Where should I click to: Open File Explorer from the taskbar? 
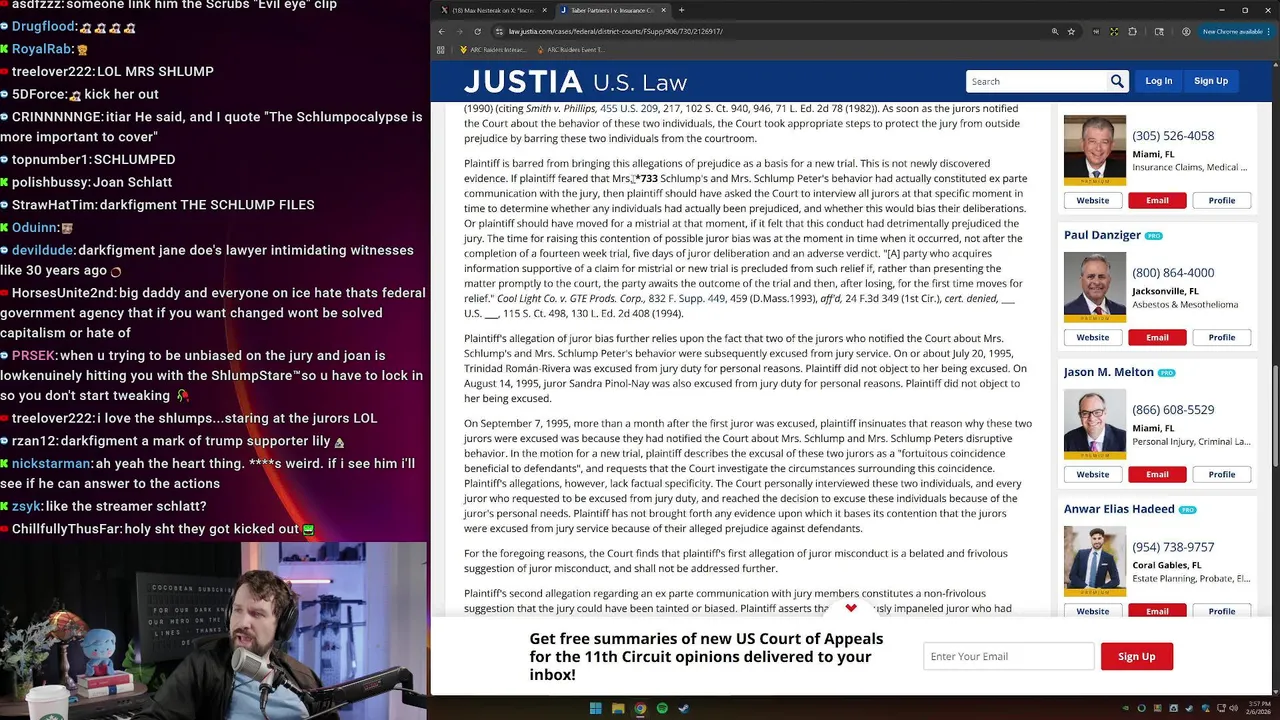(x=618, y=709)
